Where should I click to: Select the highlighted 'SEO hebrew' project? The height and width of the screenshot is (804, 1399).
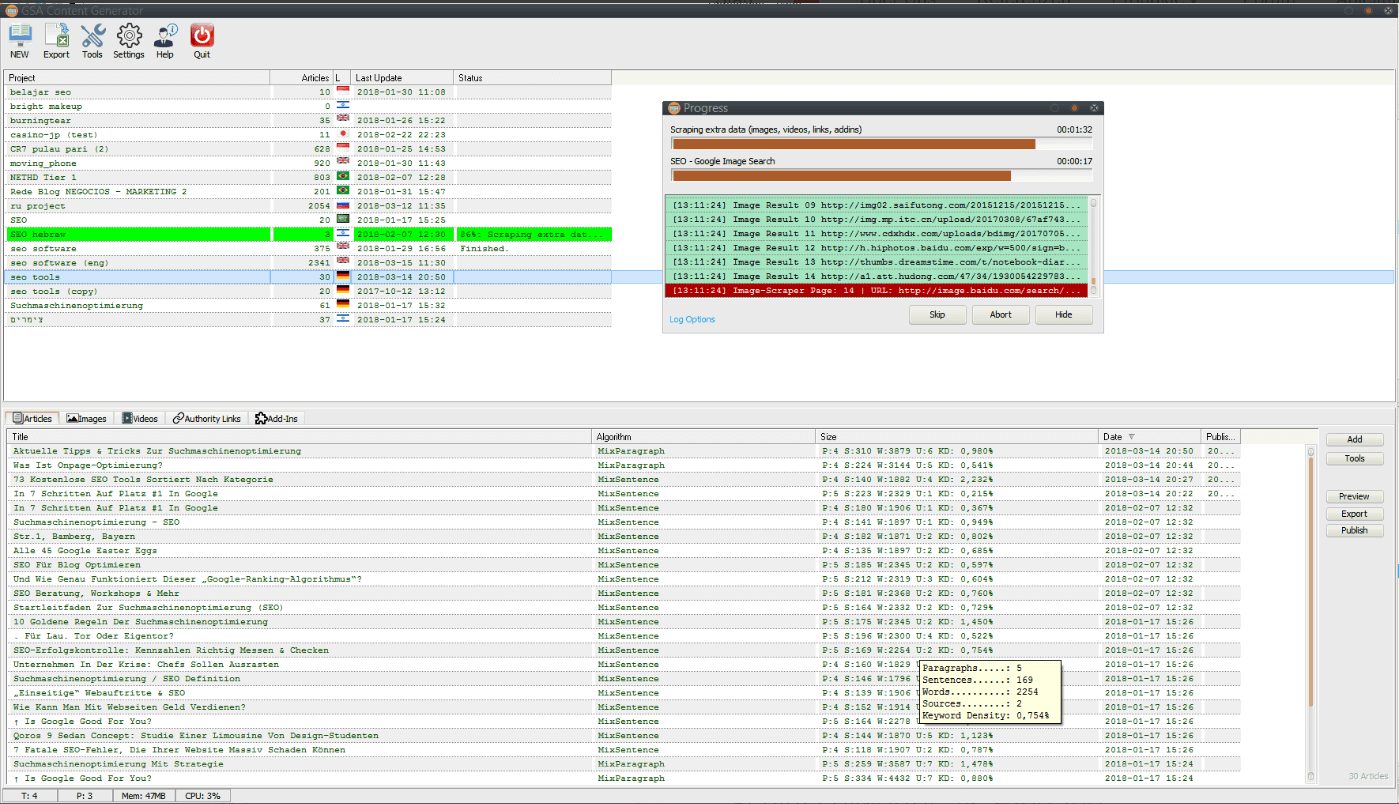(308, 234)
